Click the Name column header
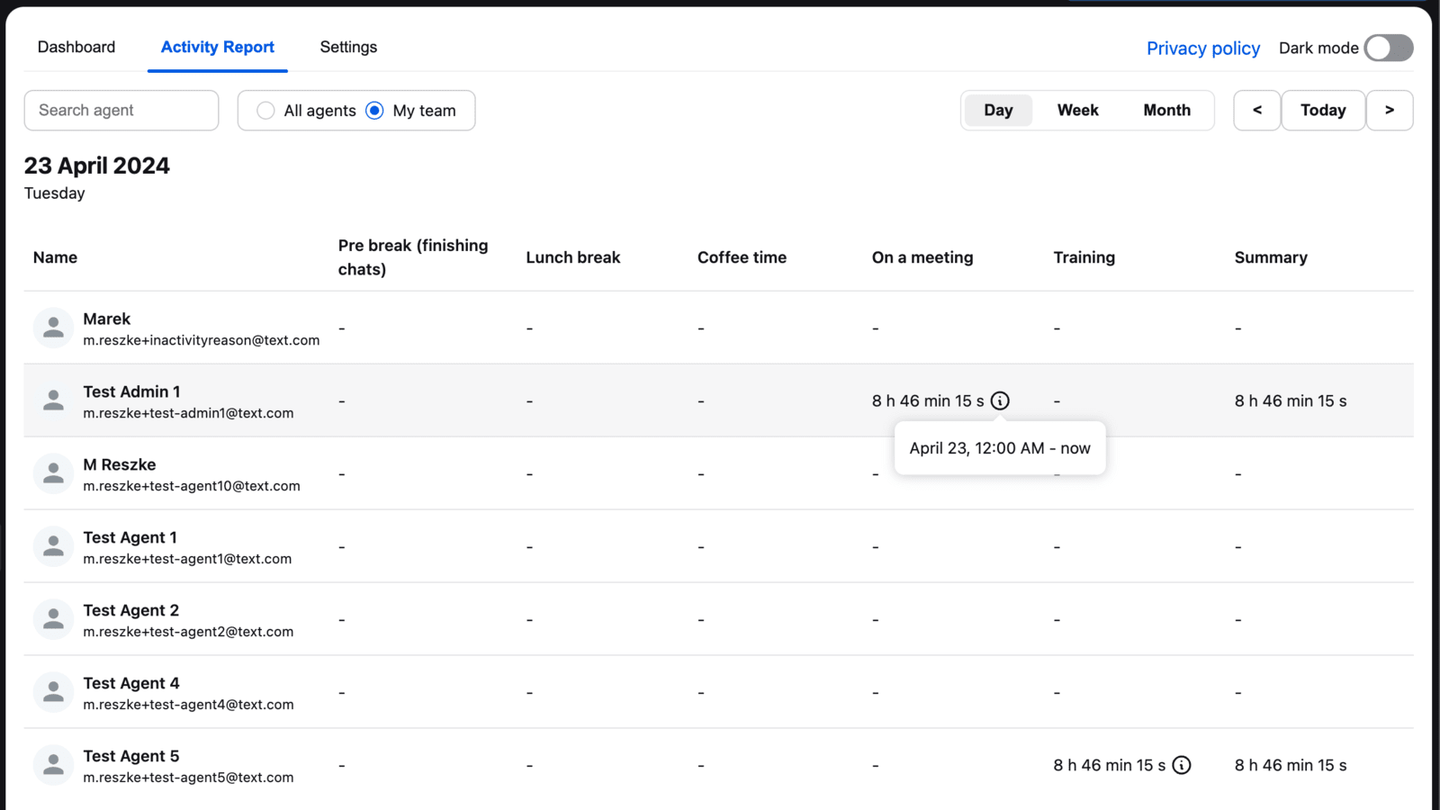The height and width of the screenshot is (810, 1440). pyautogui.click(x=55, y=257)
